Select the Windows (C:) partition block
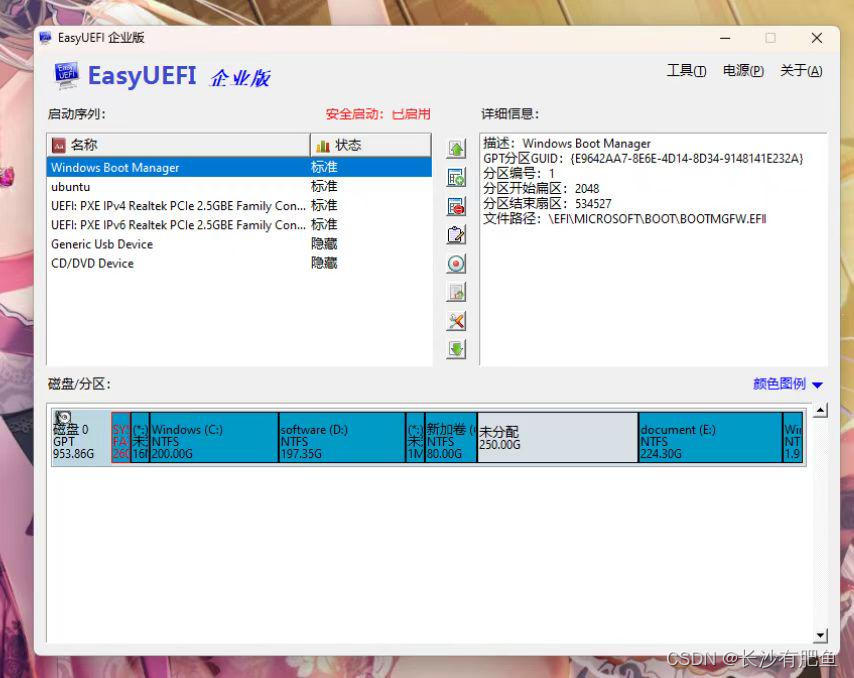This screenshot has height=678, width=854. pos(214,437)
